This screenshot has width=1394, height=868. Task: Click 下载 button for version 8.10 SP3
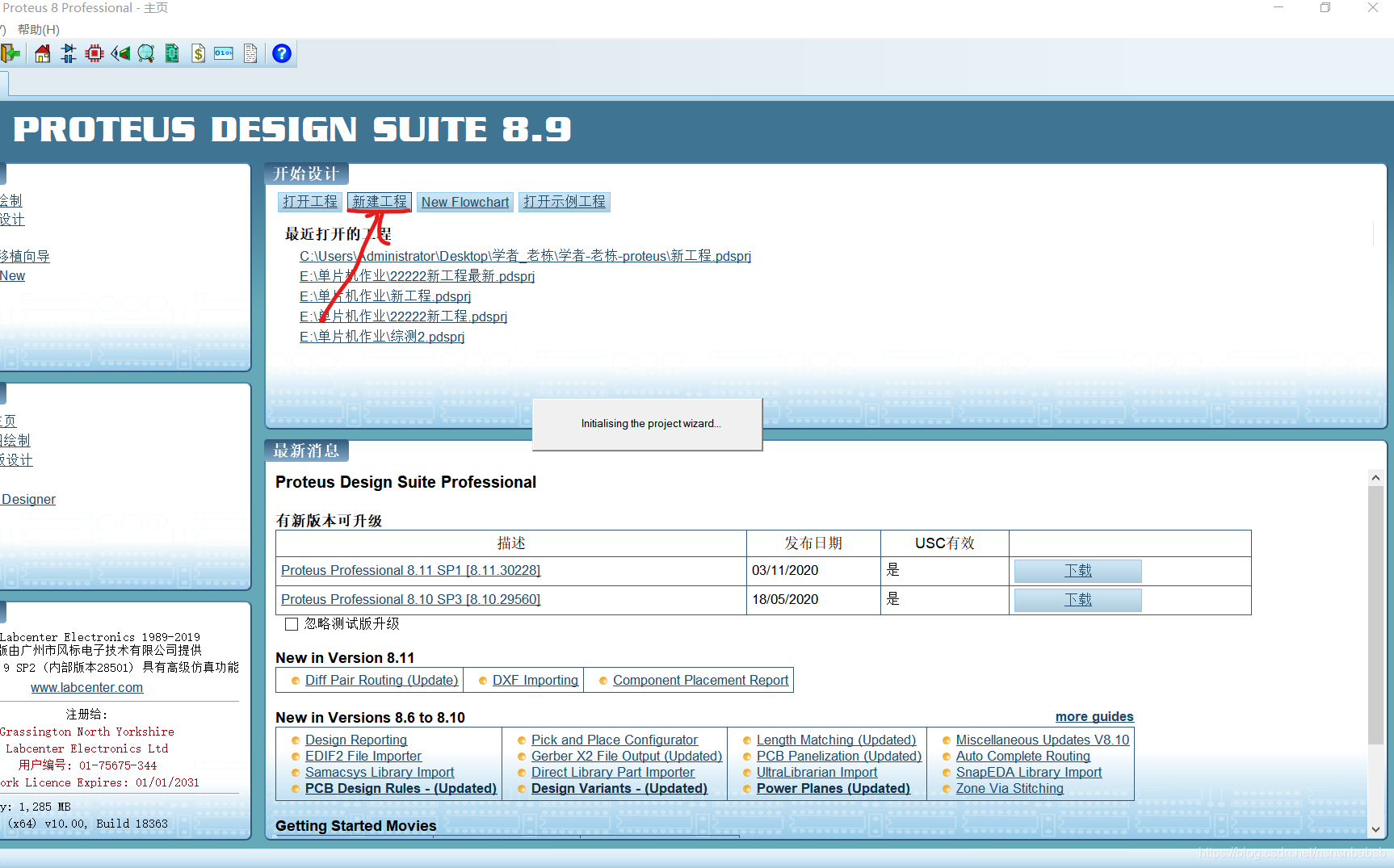point(1077,600)
